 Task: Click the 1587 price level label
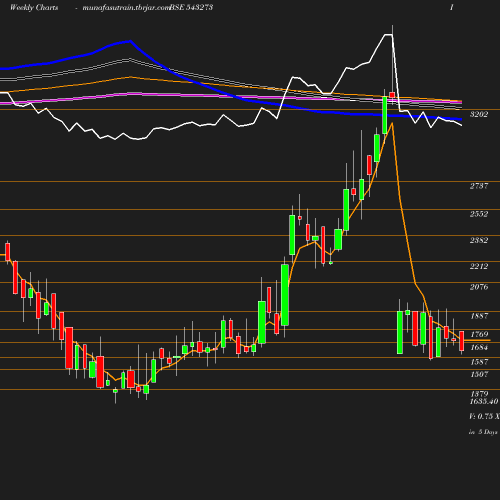(x=479, y=362)
